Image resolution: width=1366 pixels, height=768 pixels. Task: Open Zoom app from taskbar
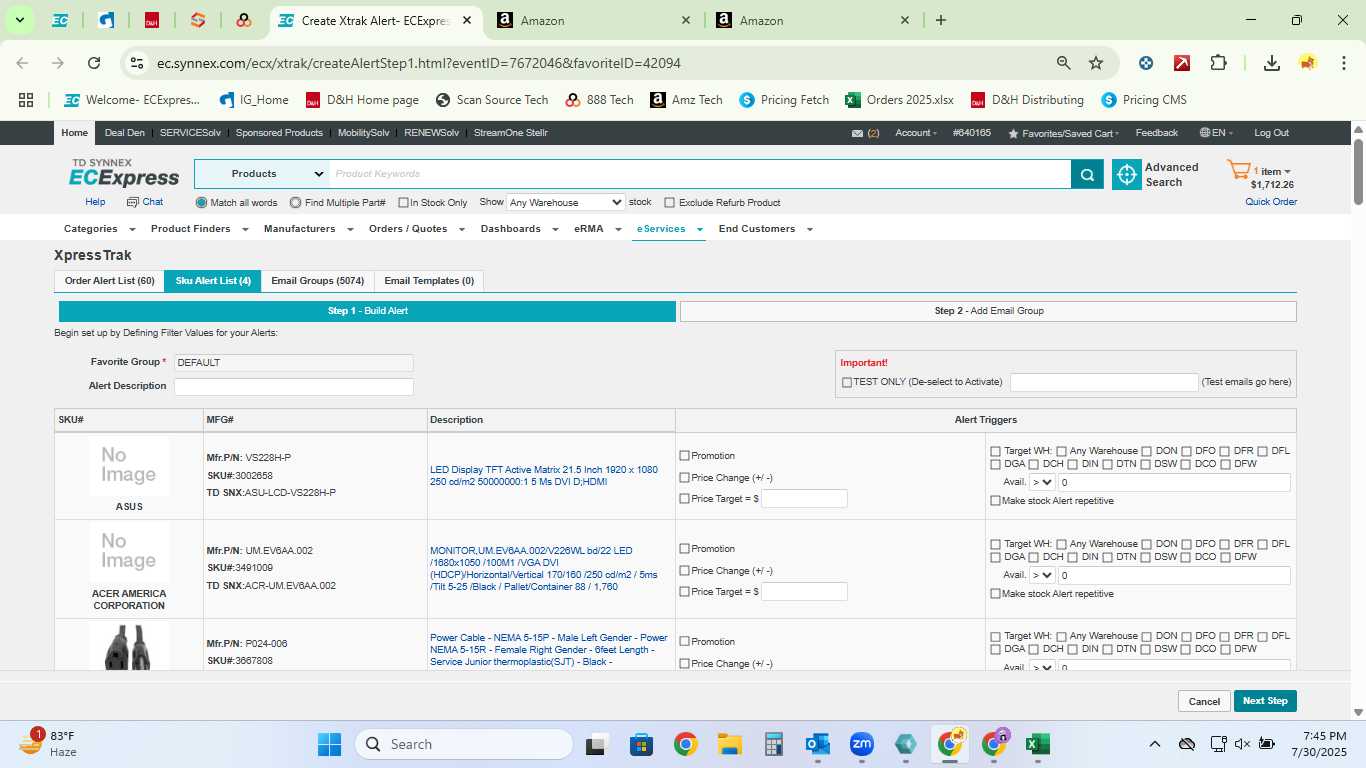862,744
